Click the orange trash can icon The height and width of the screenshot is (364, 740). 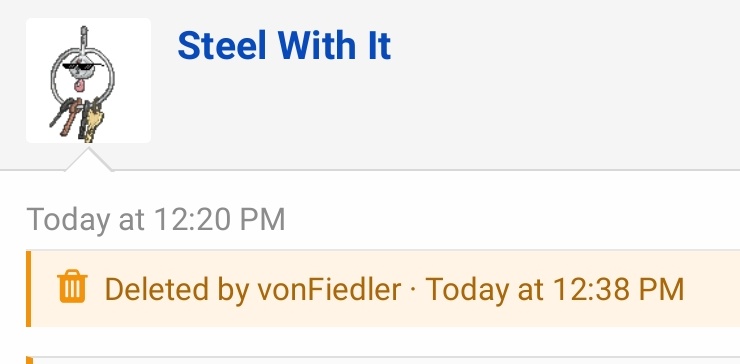72,286
